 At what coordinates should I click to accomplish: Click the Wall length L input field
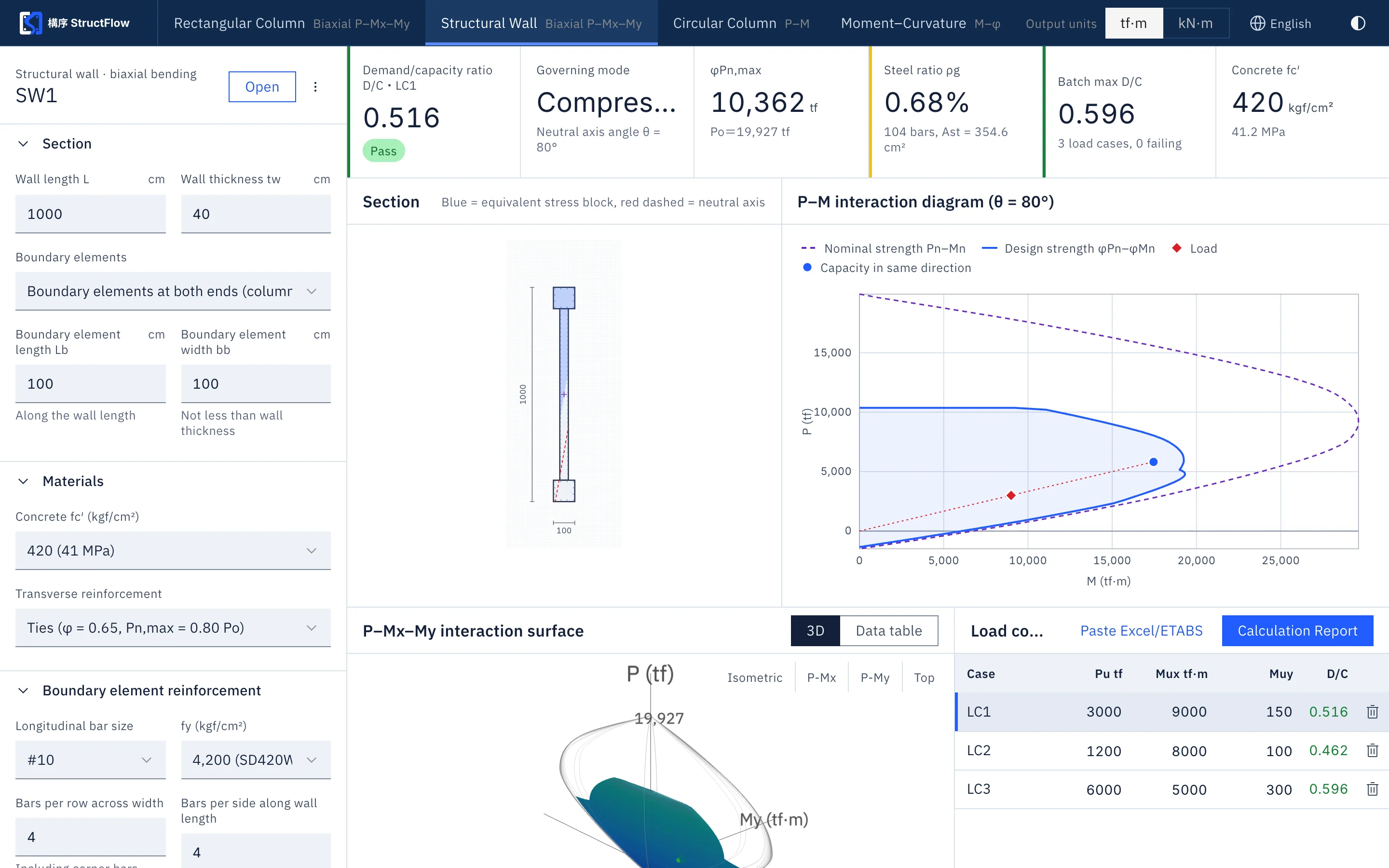pyautogui.click(x=90, y=214)
